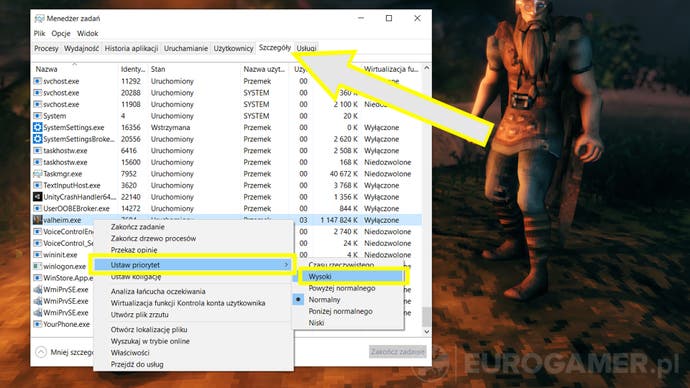Click the wininit.exe process icon
This screenshot has height=388, width=690.
click(x=37, y=255)
